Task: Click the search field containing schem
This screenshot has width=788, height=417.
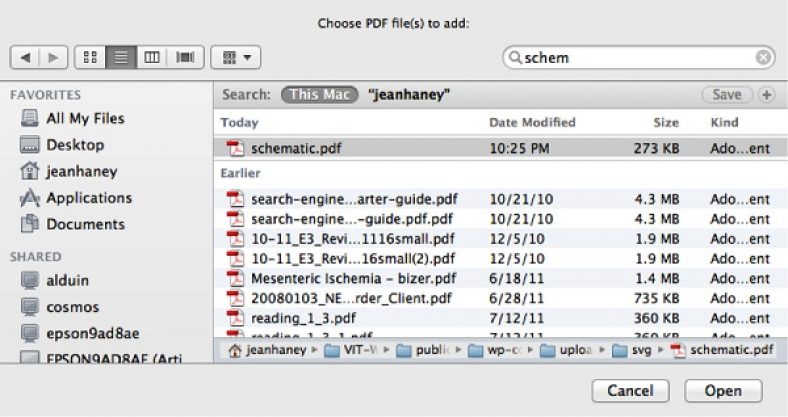Action: (x=638, y=58)
